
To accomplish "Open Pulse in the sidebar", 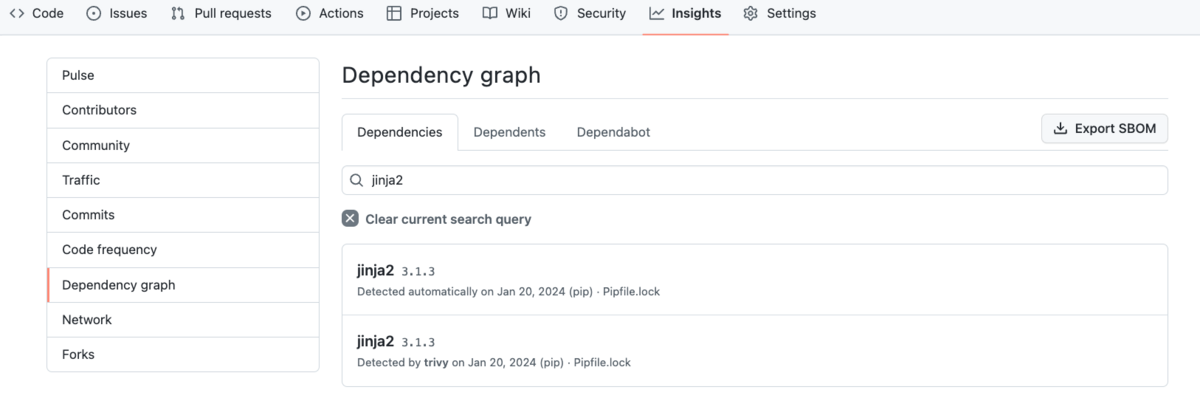I will click(183, 76).
